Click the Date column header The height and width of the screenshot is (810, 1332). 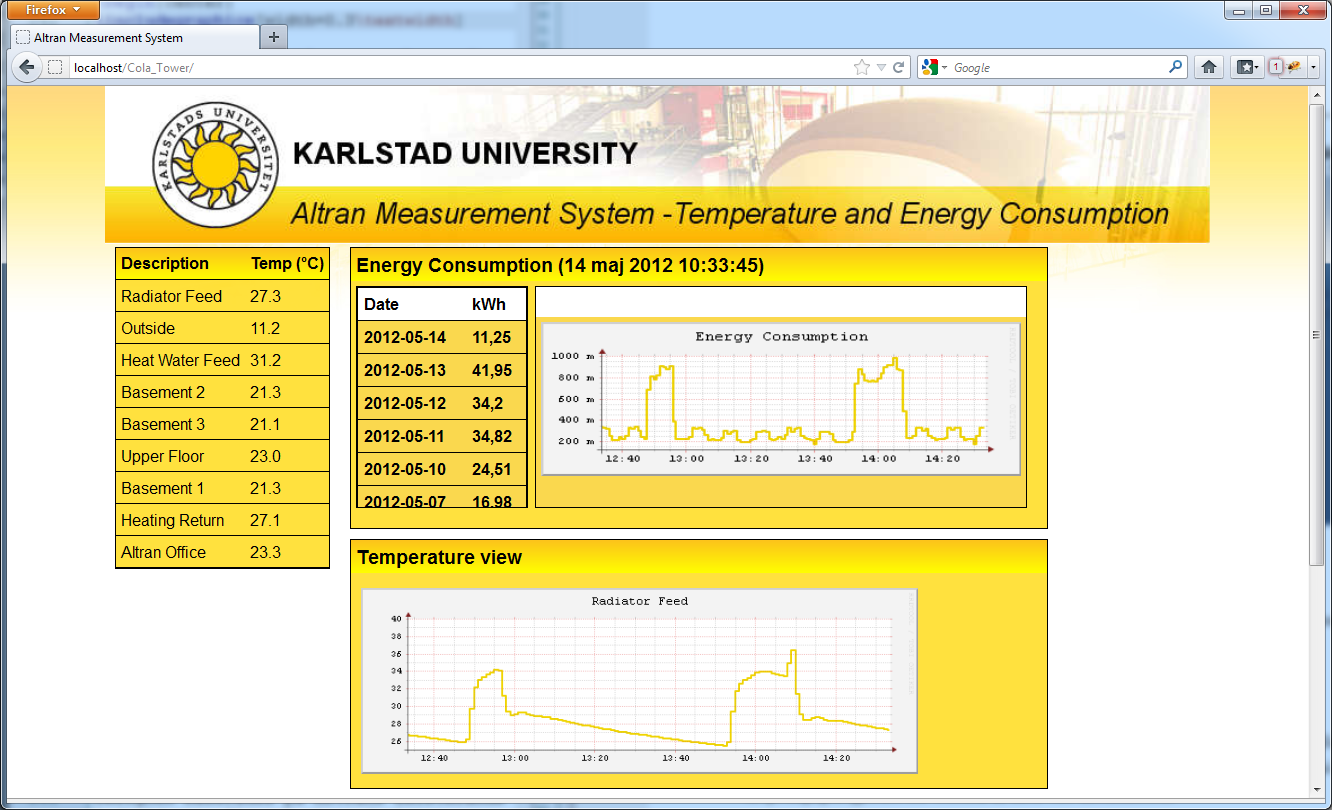(x=381, y=304)
